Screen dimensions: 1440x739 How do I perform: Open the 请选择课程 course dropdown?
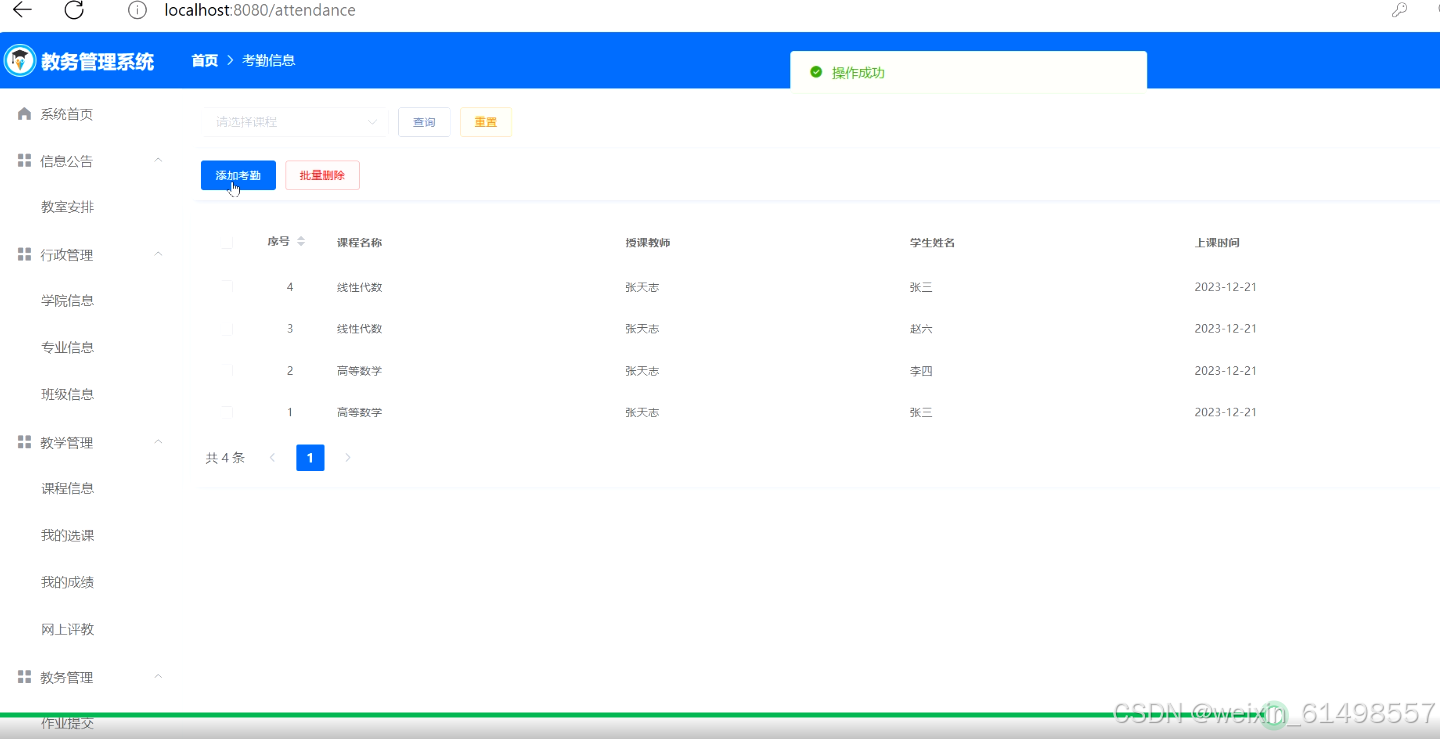click(295, 121)
